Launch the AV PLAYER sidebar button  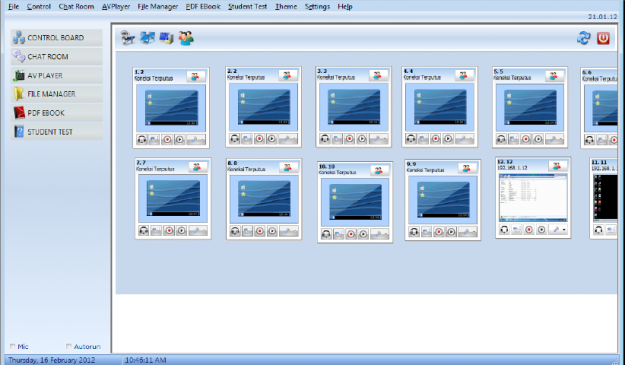[x=57, y=75]
